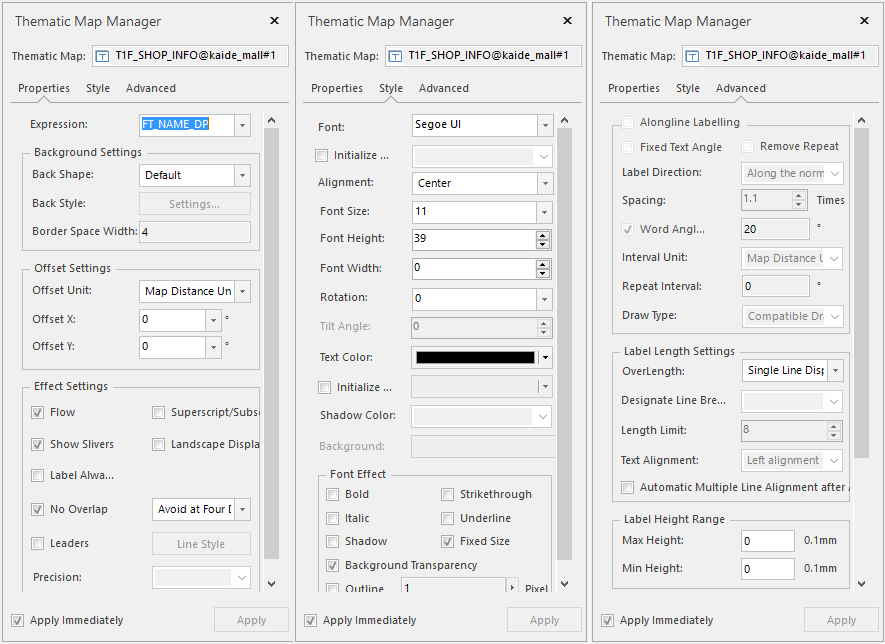Open the Properties tab in rightmost panel
This screenshot has width=885, height=644.
pos(634,88)
